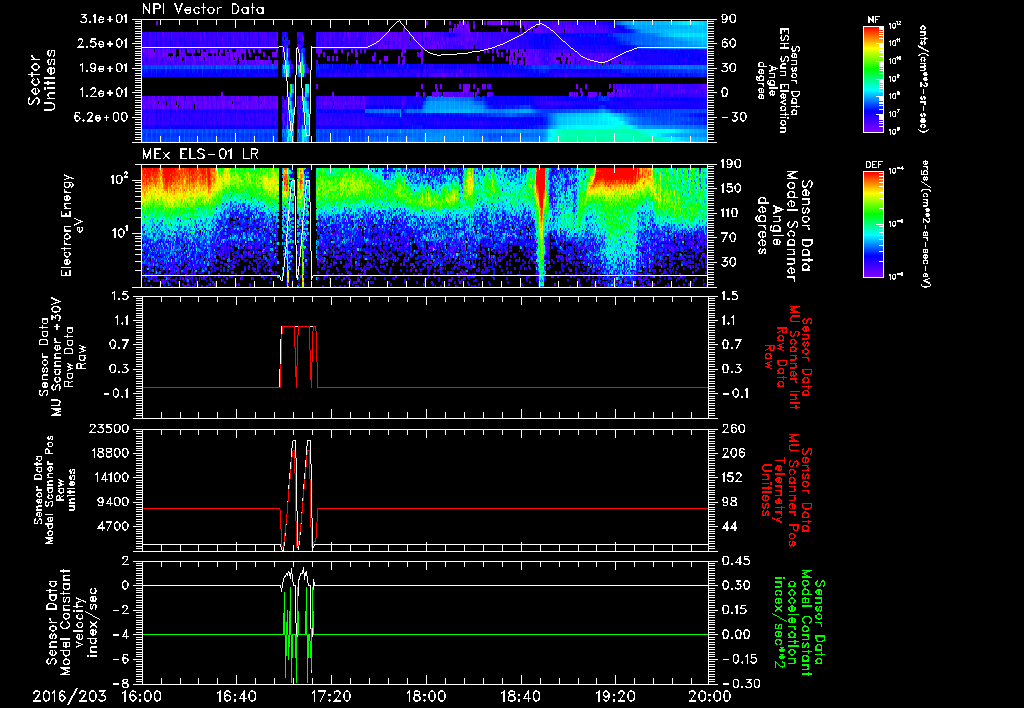Viewport: 1024px width, 708px height.
Task: Click the 14100 scanner position tick label
Action: [108, 477]
